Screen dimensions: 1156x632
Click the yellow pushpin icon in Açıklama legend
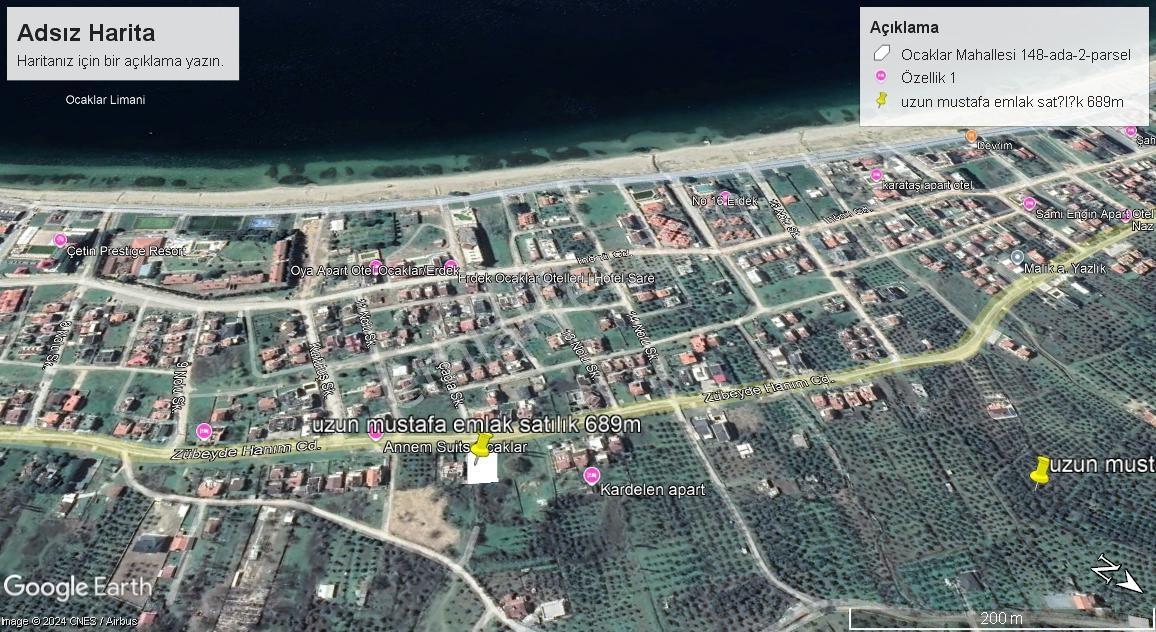881,100
